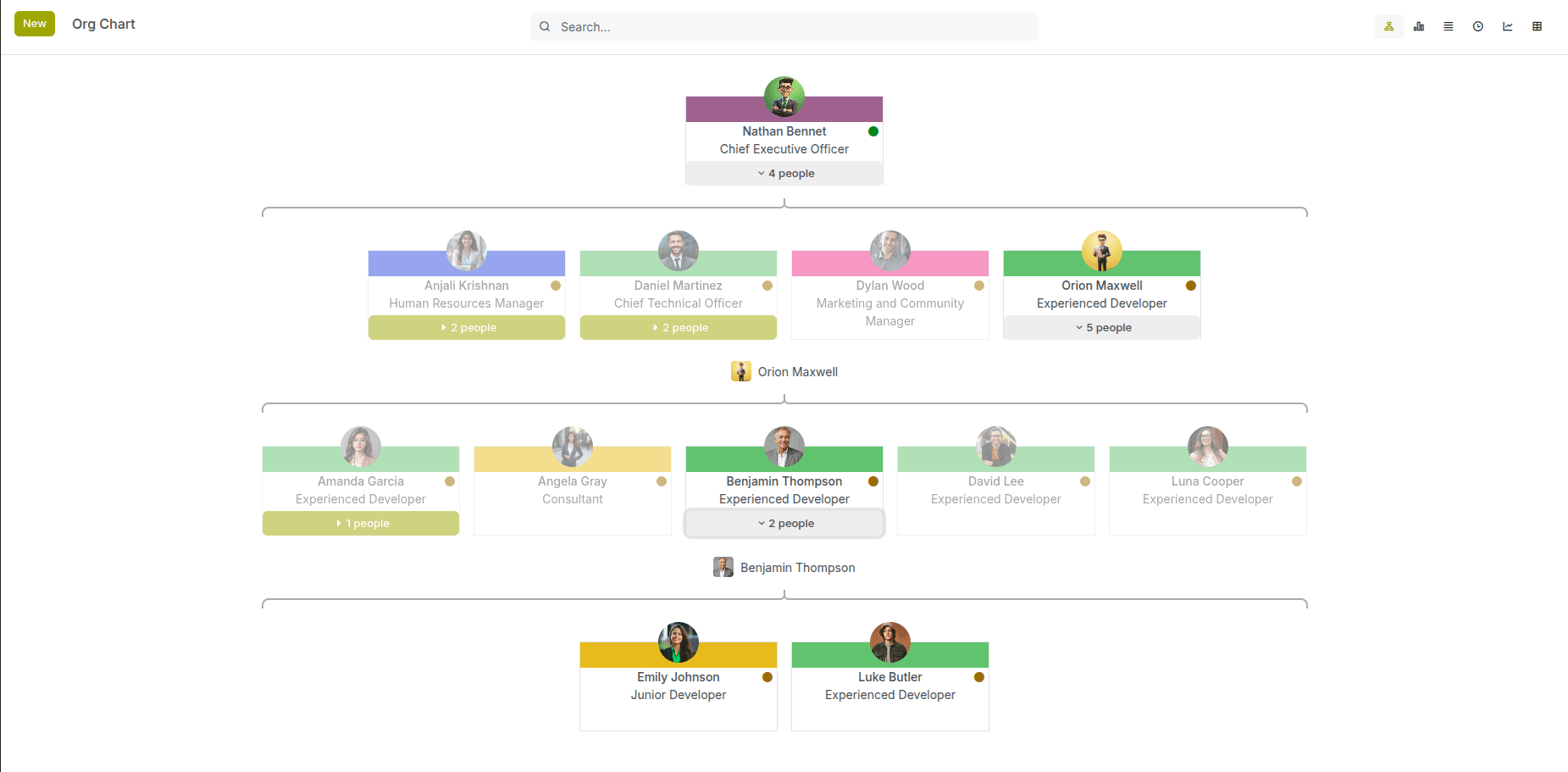Open the table grid view icon
1568x772 pixels.
(1537, 26)
